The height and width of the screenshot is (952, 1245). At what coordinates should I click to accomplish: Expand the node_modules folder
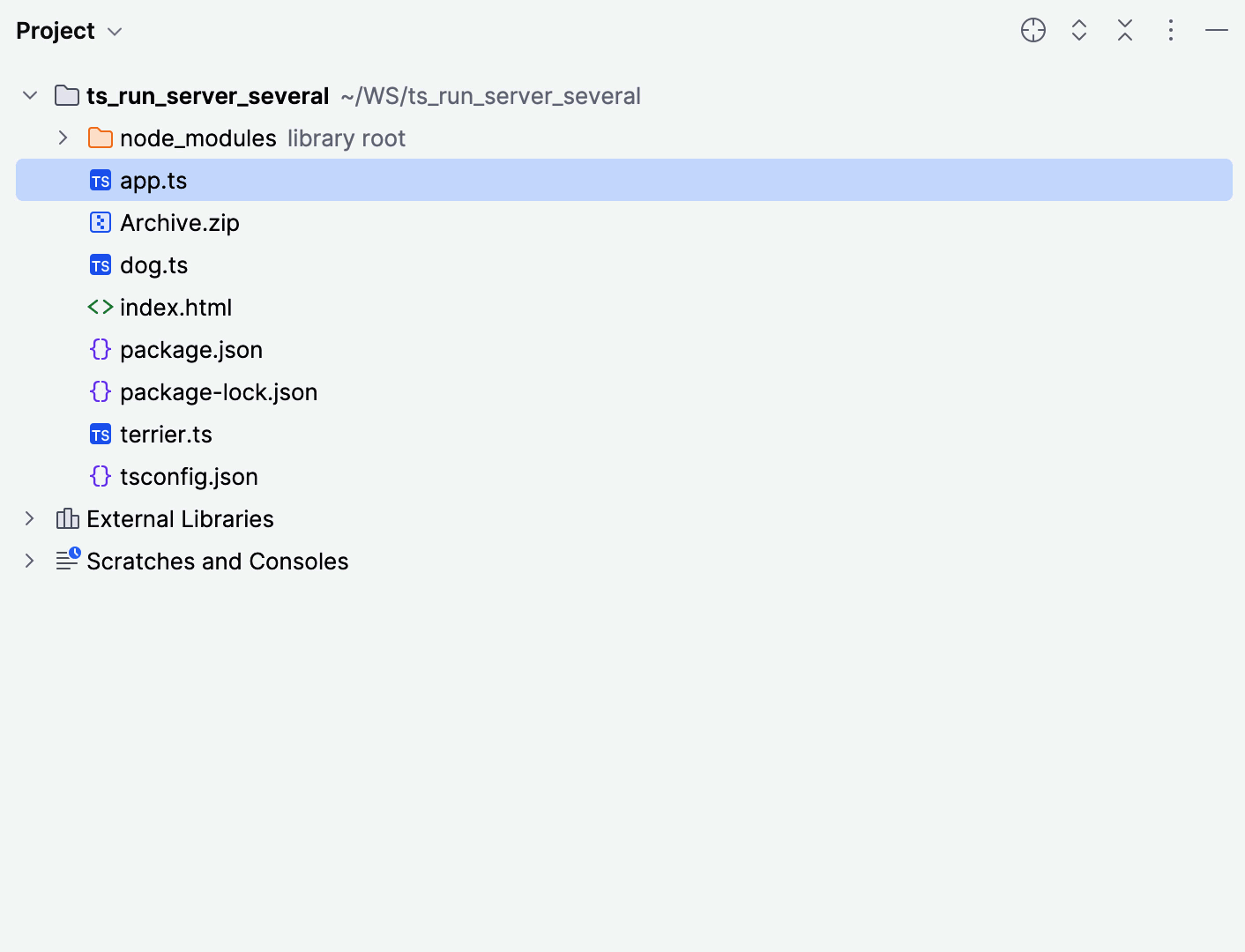62,138
